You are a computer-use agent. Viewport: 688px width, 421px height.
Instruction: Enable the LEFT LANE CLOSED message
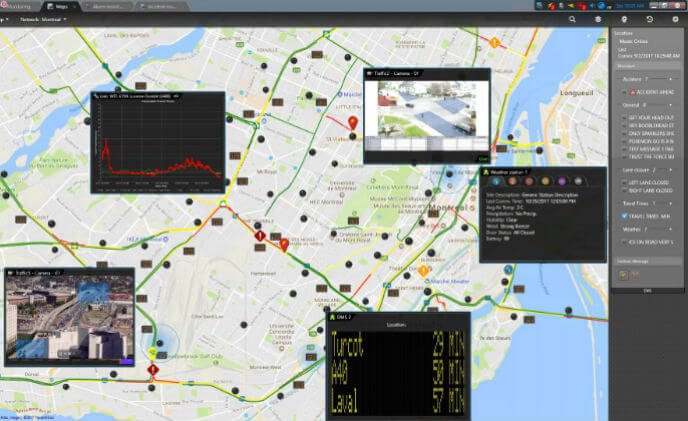(624, 183)
